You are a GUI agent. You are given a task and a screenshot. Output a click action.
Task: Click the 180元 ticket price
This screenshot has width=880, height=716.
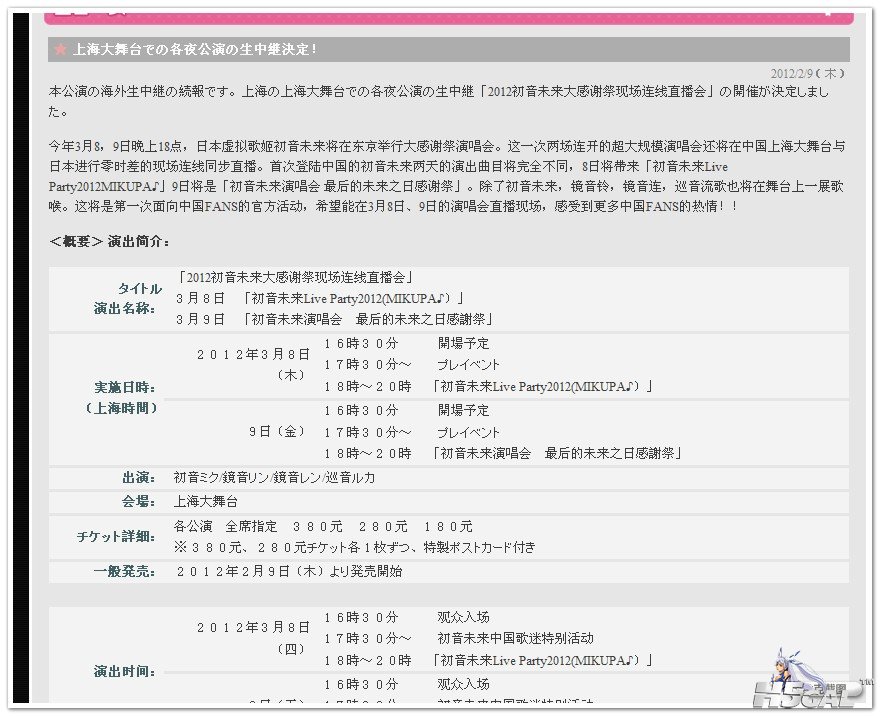pos(448,526)
